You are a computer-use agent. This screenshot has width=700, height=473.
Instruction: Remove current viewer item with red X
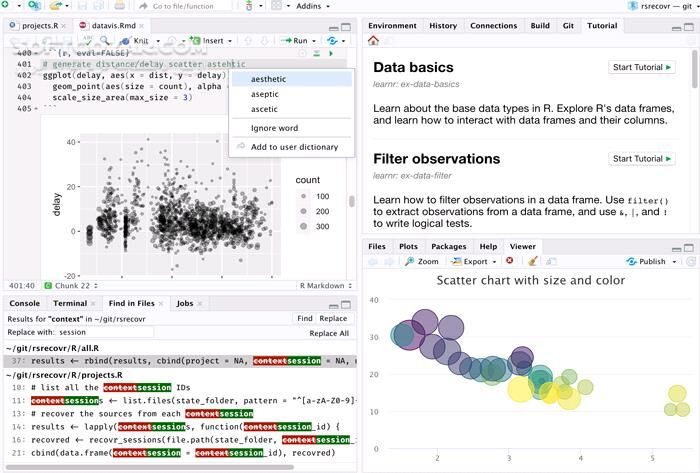point(510,262)
